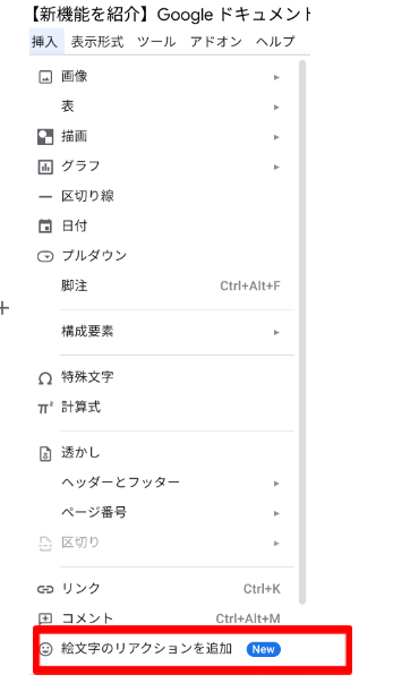Screen dimensions: 393x683
Task: Expand ヘッダーとフッター submenu arrow
Action: coord(276,484)
